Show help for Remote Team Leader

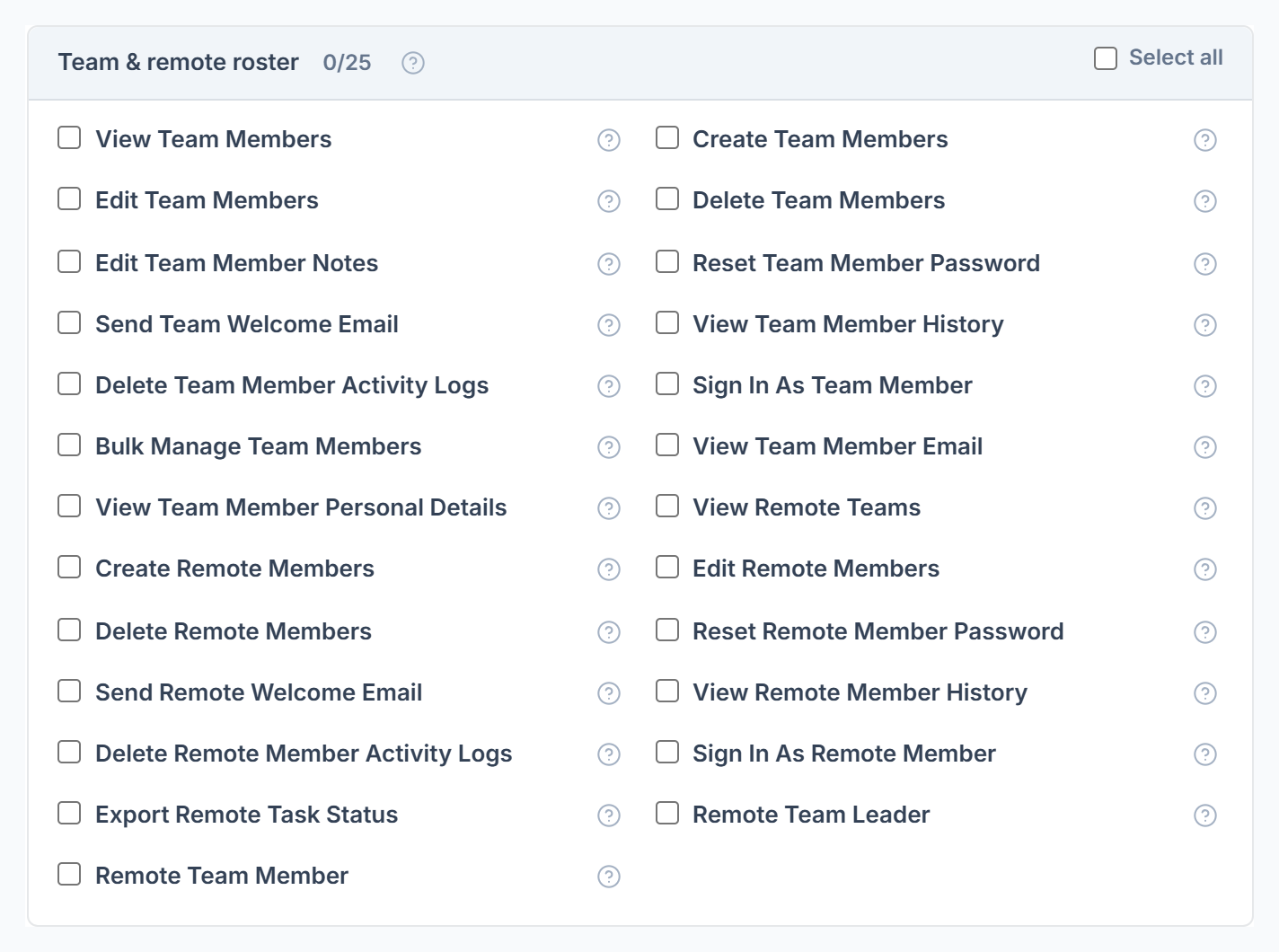click(1205, 815)
